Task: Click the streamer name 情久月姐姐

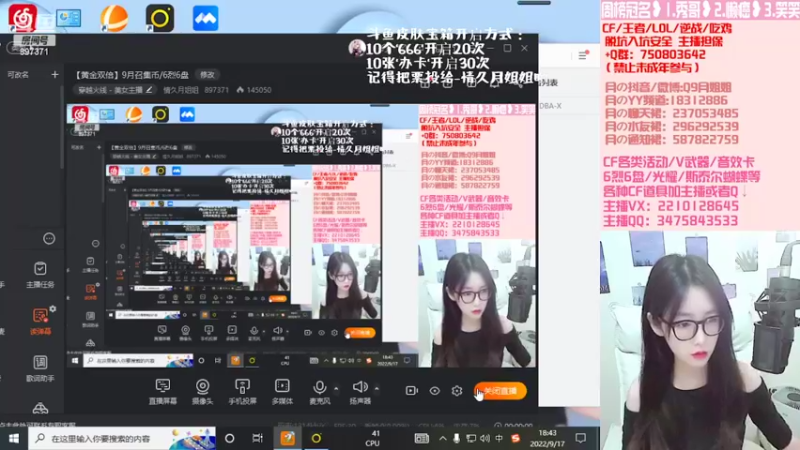Action: click(181, 90)
